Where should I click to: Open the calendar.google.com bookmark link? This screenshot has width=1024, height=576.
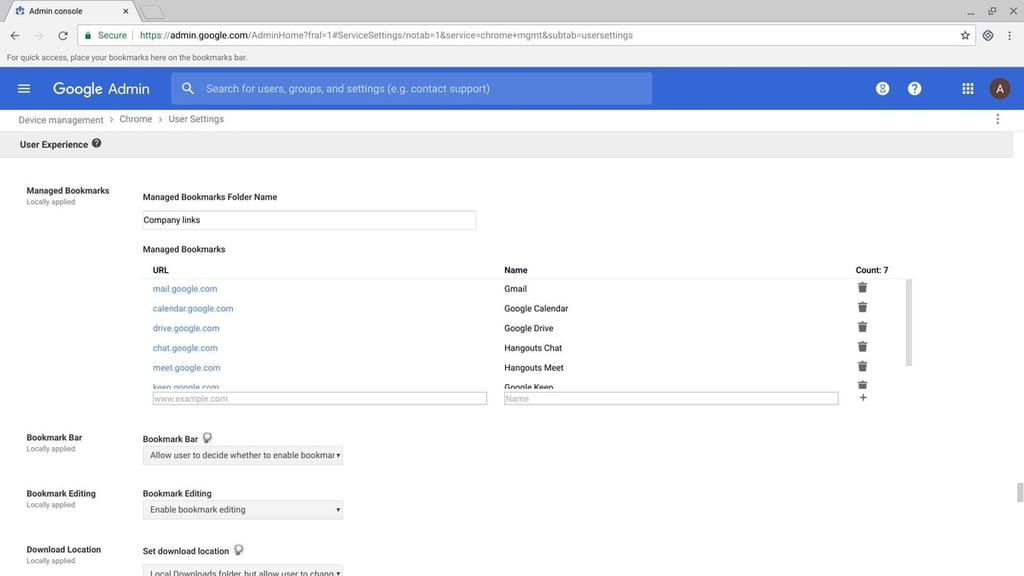(x=193, y=308)
